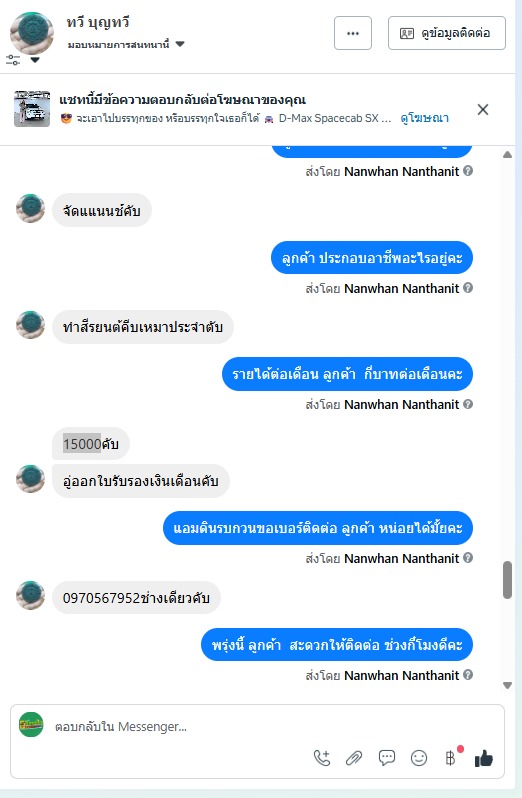Image resolution: width=522 pixels, height=798 pixels.
Task: Open ทวี บุญทวี profile picture at top
Action: [x=32, y=34]
